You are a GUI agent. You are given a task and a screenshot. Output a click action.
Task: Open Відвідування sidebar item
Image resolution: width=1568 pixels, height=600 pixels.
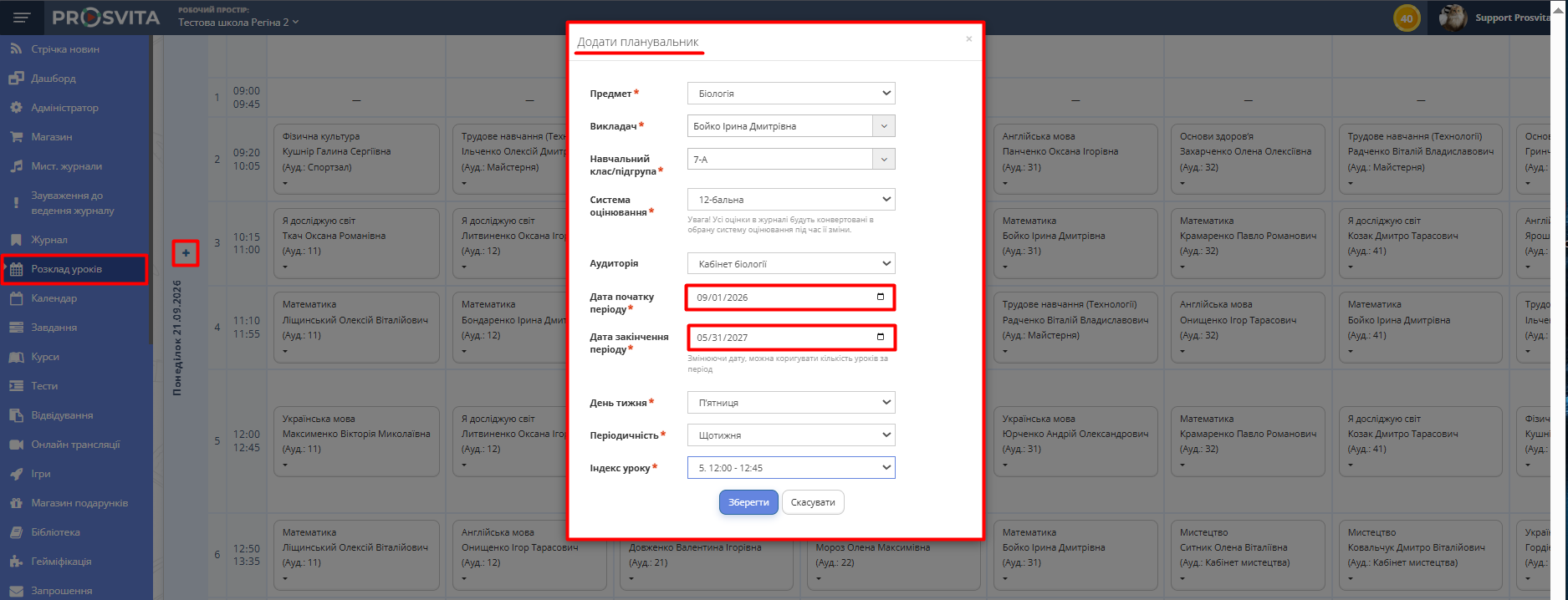62,415
